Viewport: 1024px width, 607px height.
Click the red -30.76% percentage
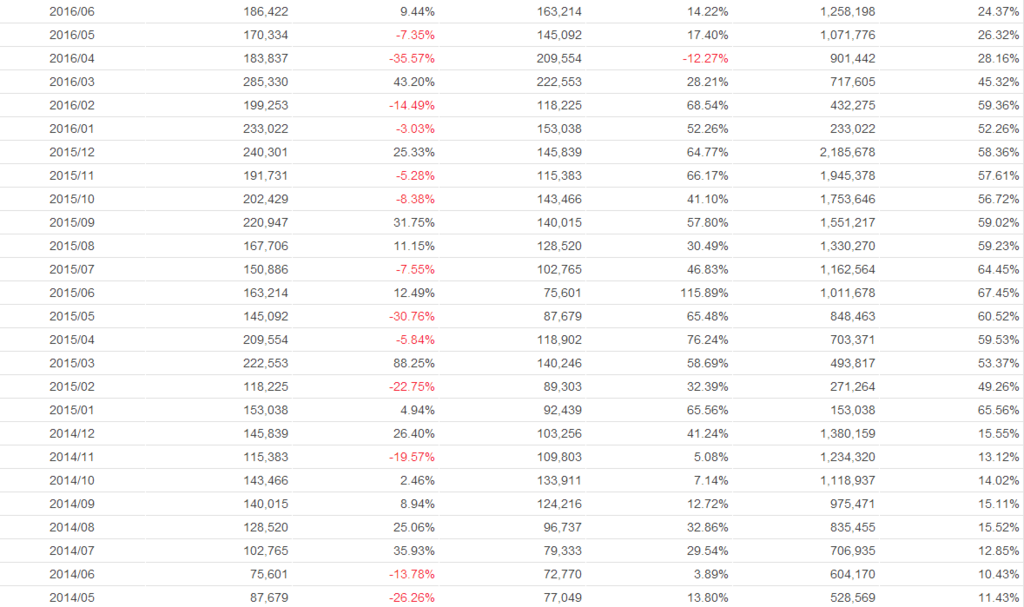412,316
